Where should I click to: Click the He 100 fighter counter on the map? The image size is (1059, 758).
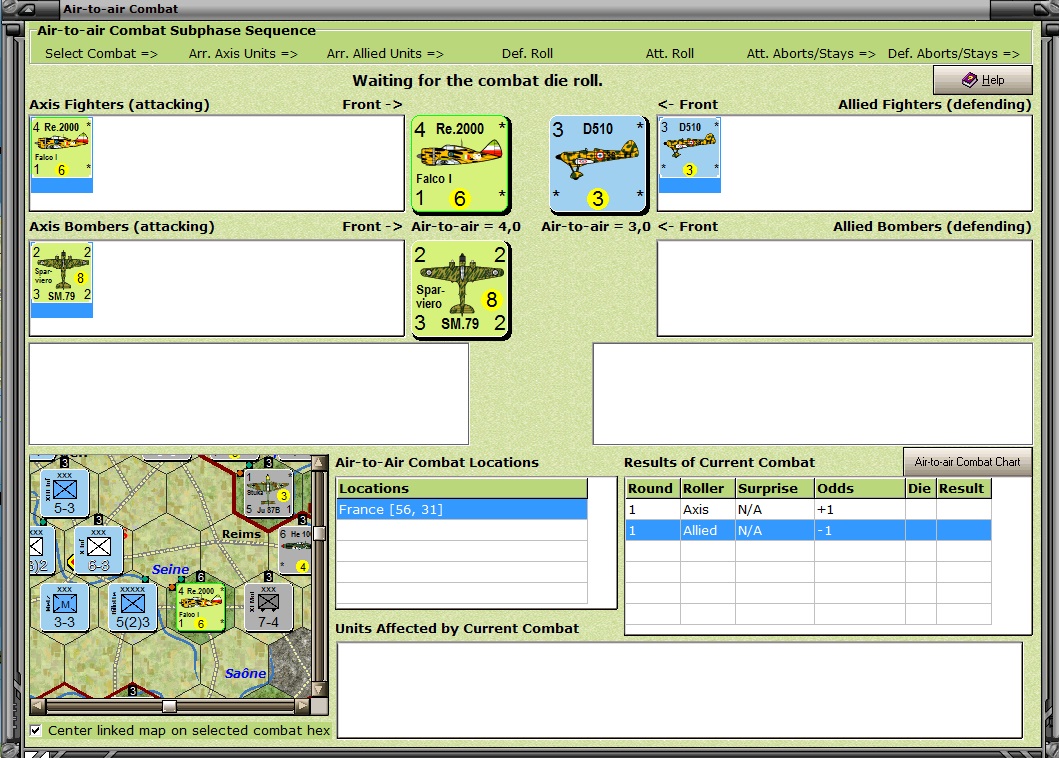pyautogui.click(x=295, y=551)
